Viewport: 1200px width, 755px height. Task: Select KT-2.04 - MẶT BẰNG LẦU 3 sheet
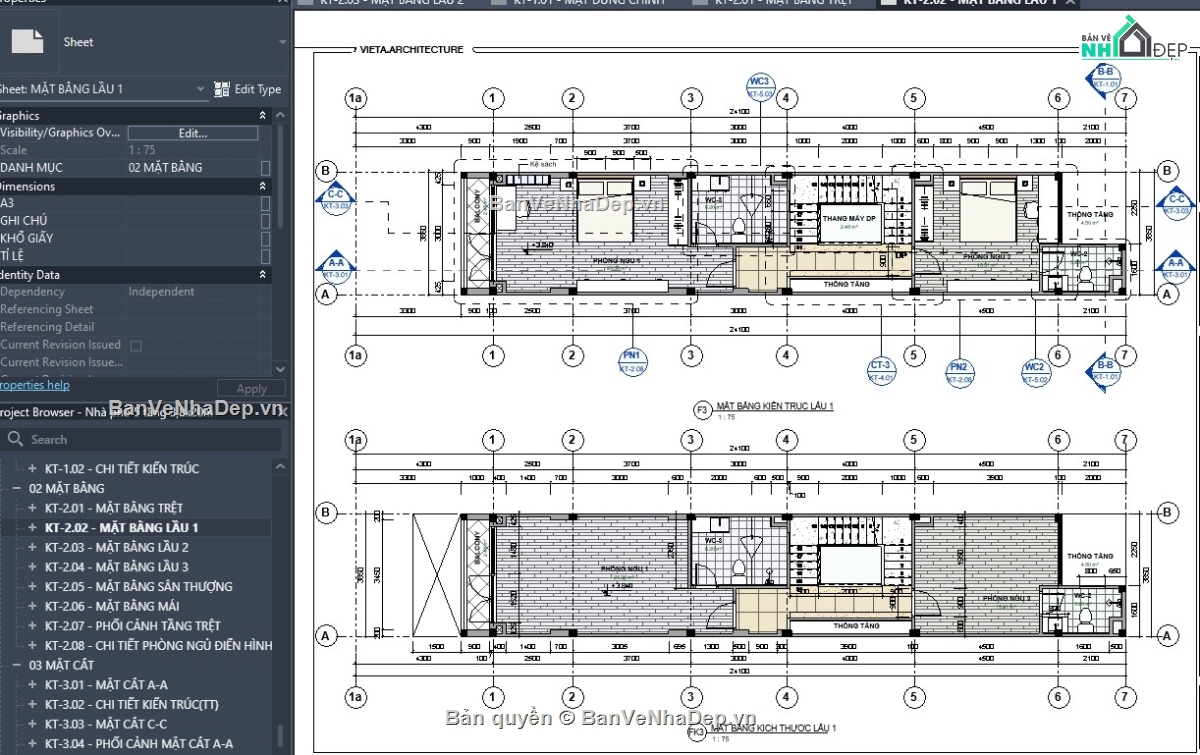tap(116, 567)
